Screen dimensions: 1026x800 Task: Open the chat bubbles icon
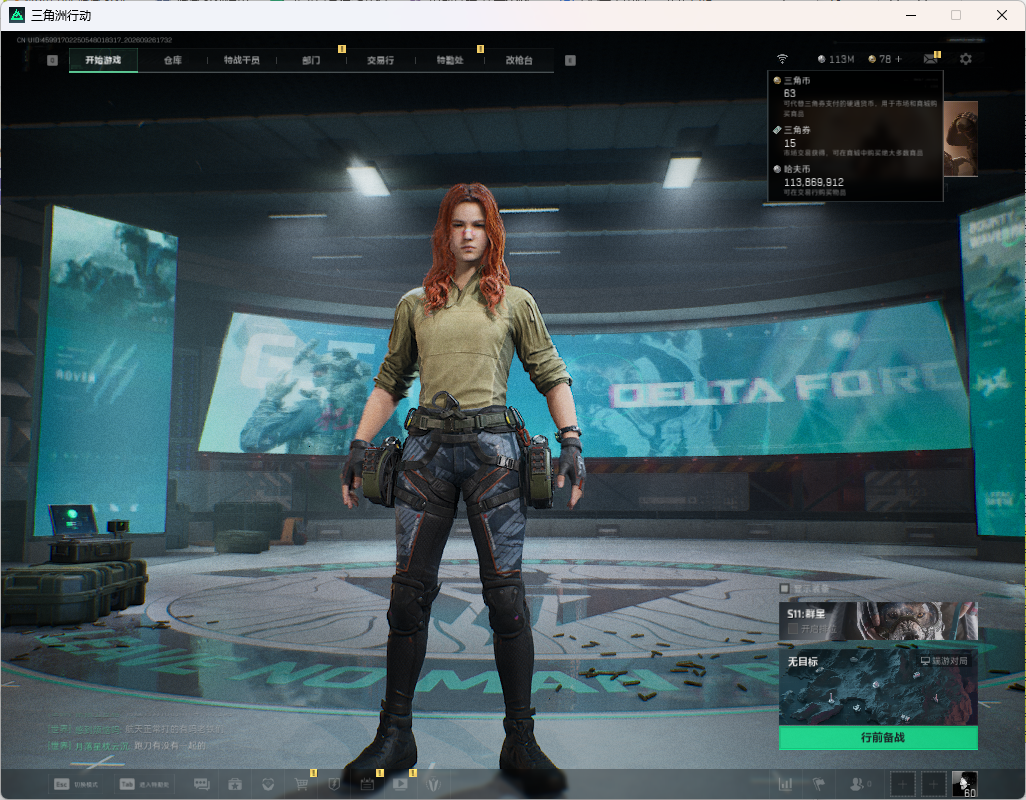(x=202, y=784)
